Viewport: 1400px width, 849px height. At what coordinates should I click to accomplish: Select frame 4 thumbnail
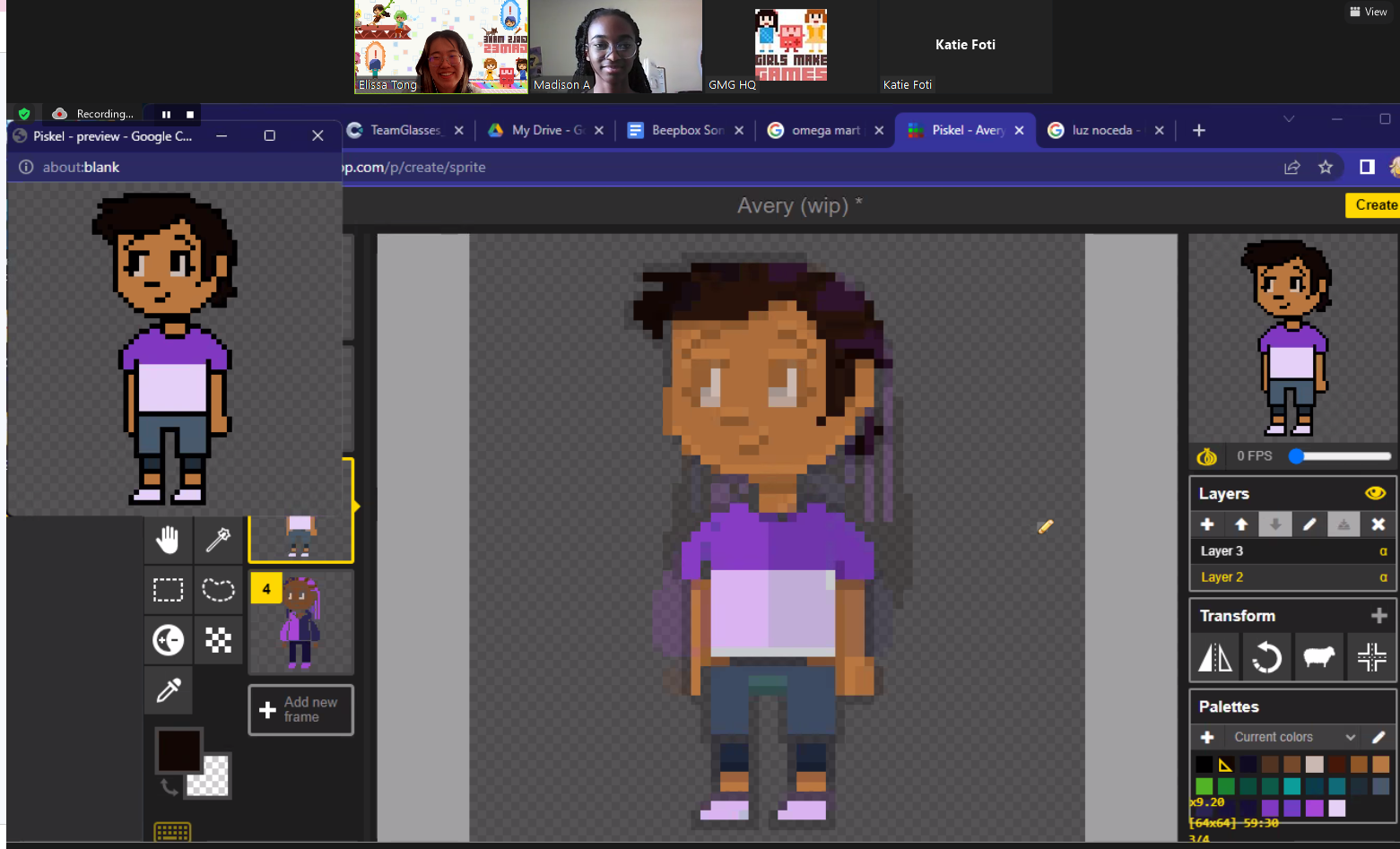[x=300, y=622]
